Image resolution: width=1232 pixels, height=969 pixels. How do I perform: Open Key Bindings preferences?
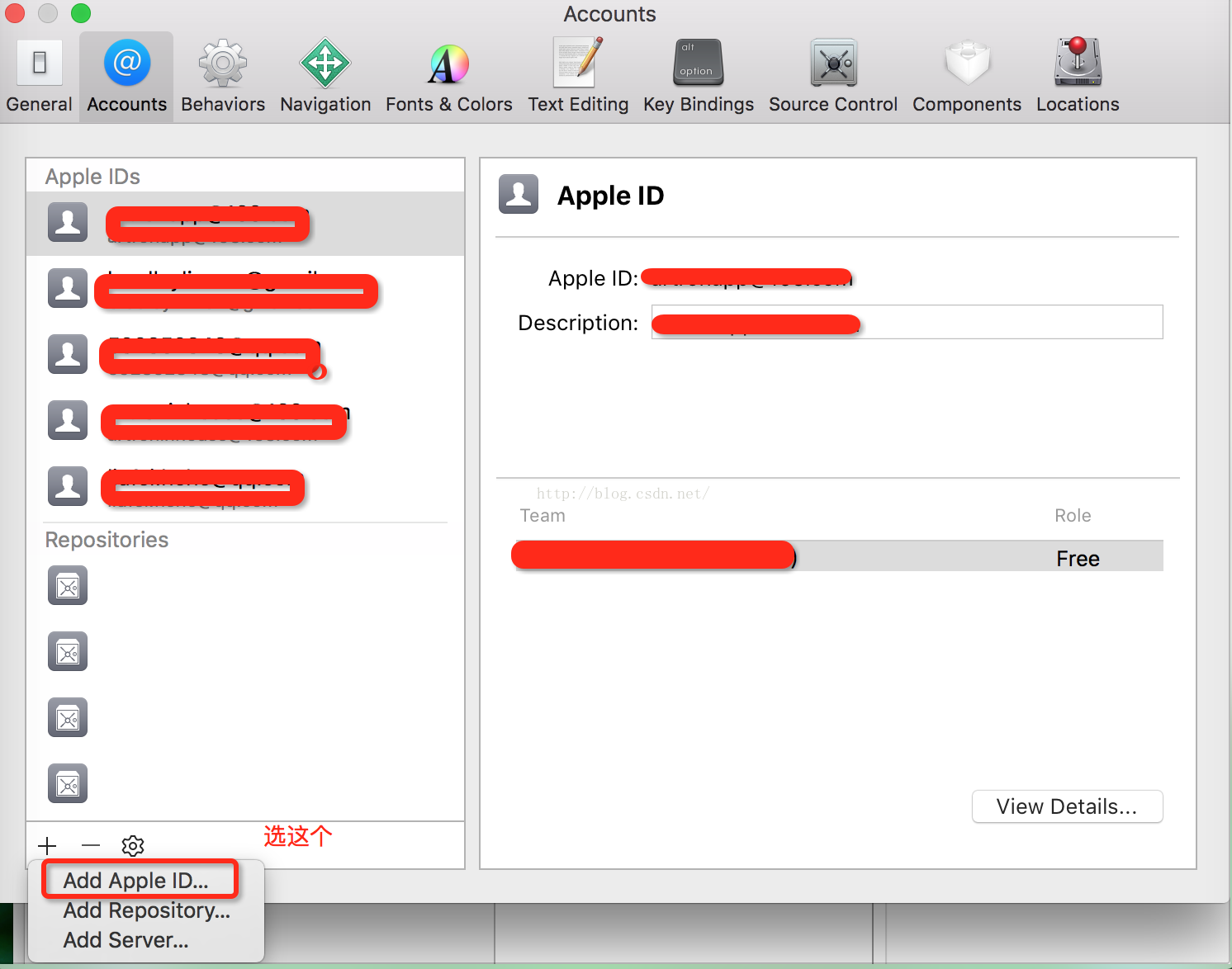[x=699, y=77]
